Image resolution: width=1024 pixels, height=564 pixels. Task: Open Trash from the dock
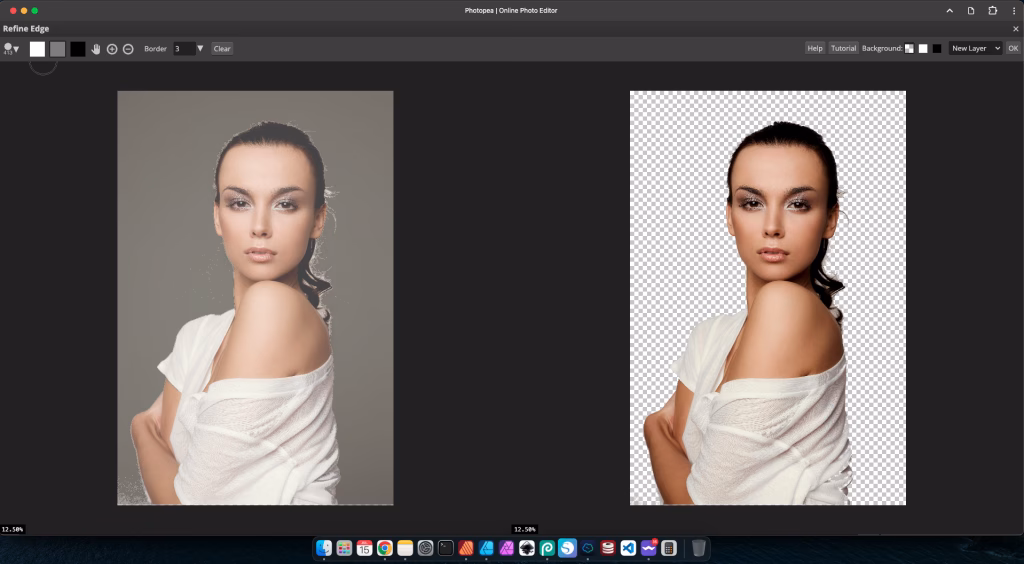click(x=698, y=548)
